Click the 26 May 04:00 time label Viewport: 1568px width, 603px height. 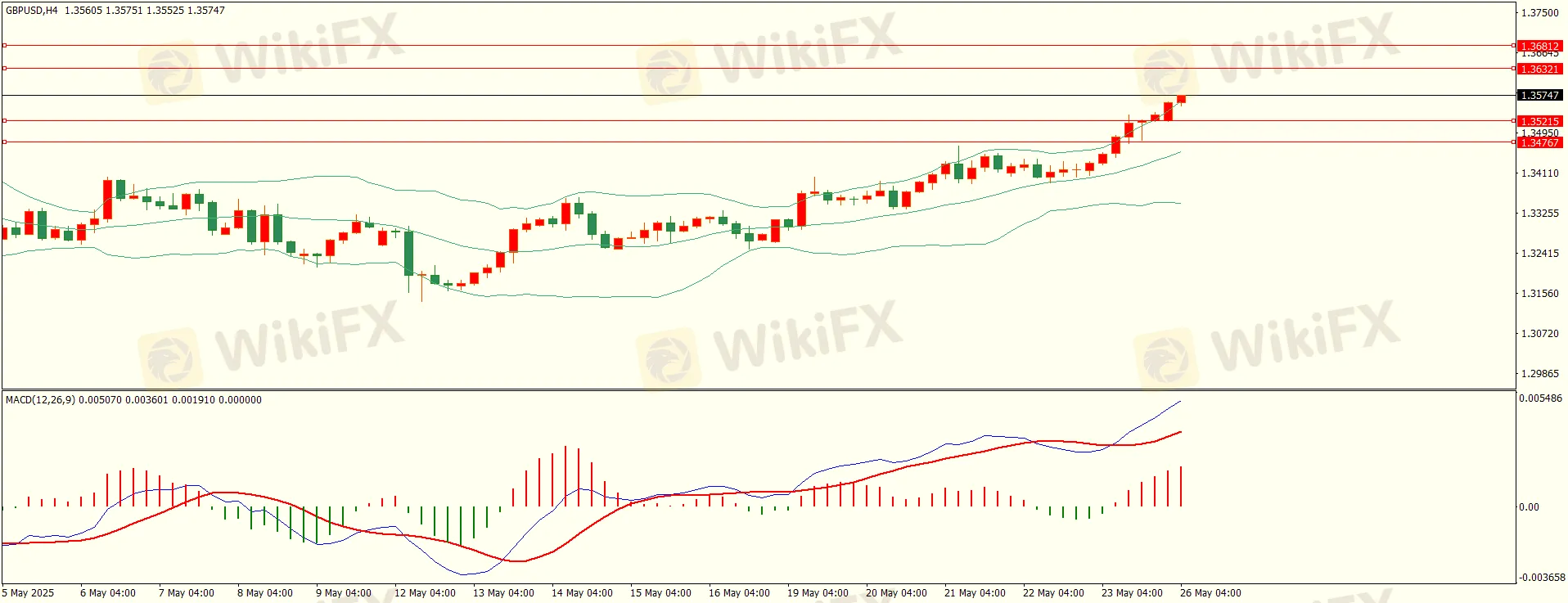coord(1210,593)
